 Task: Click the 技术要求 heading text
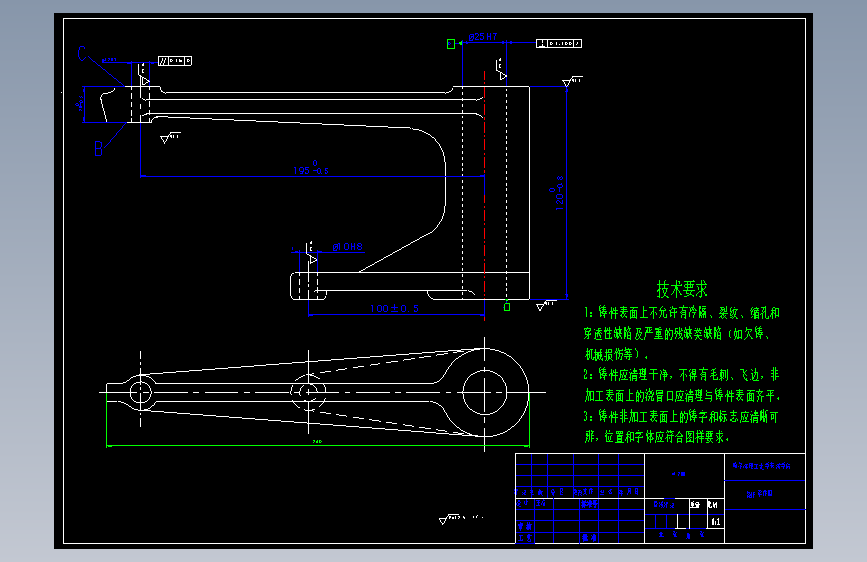682,289
